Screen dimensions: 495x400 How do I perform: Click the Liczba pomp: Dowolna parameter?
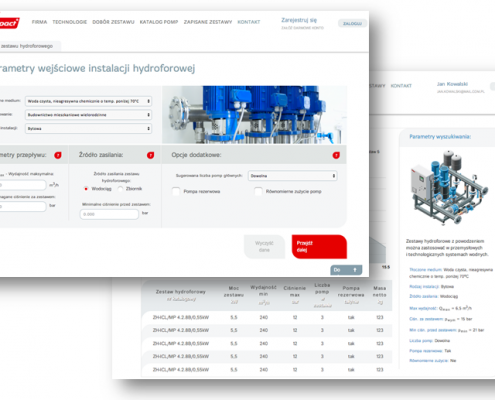click(x=430, y=341)
